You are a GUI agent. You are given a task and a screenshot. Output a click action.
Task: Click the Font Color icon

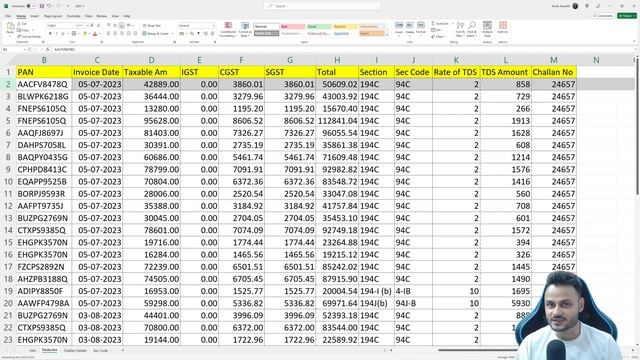(95, 33)
